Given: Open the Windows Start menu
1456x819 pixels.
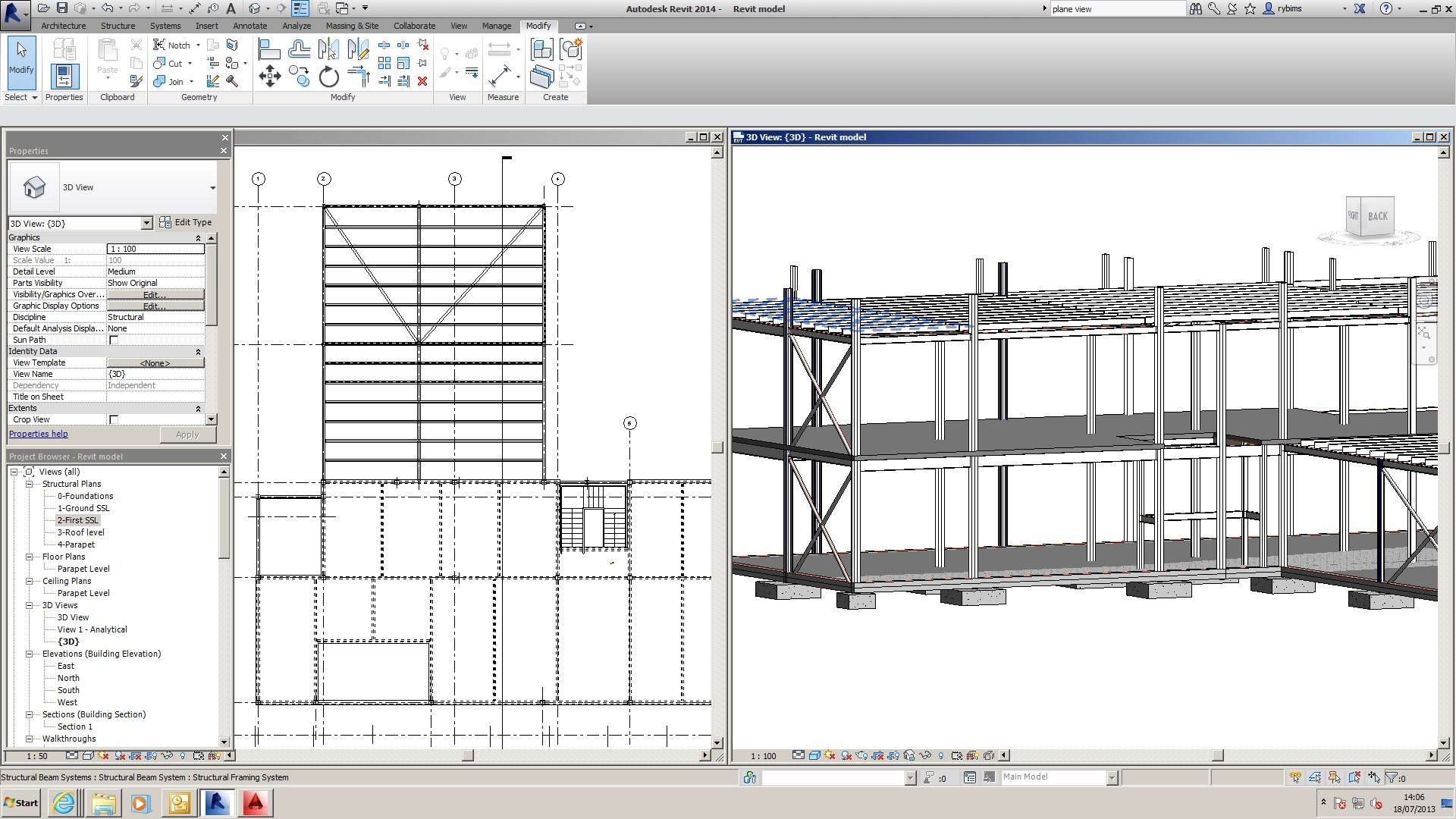Looking at the screenshot, I should [21, 802].
